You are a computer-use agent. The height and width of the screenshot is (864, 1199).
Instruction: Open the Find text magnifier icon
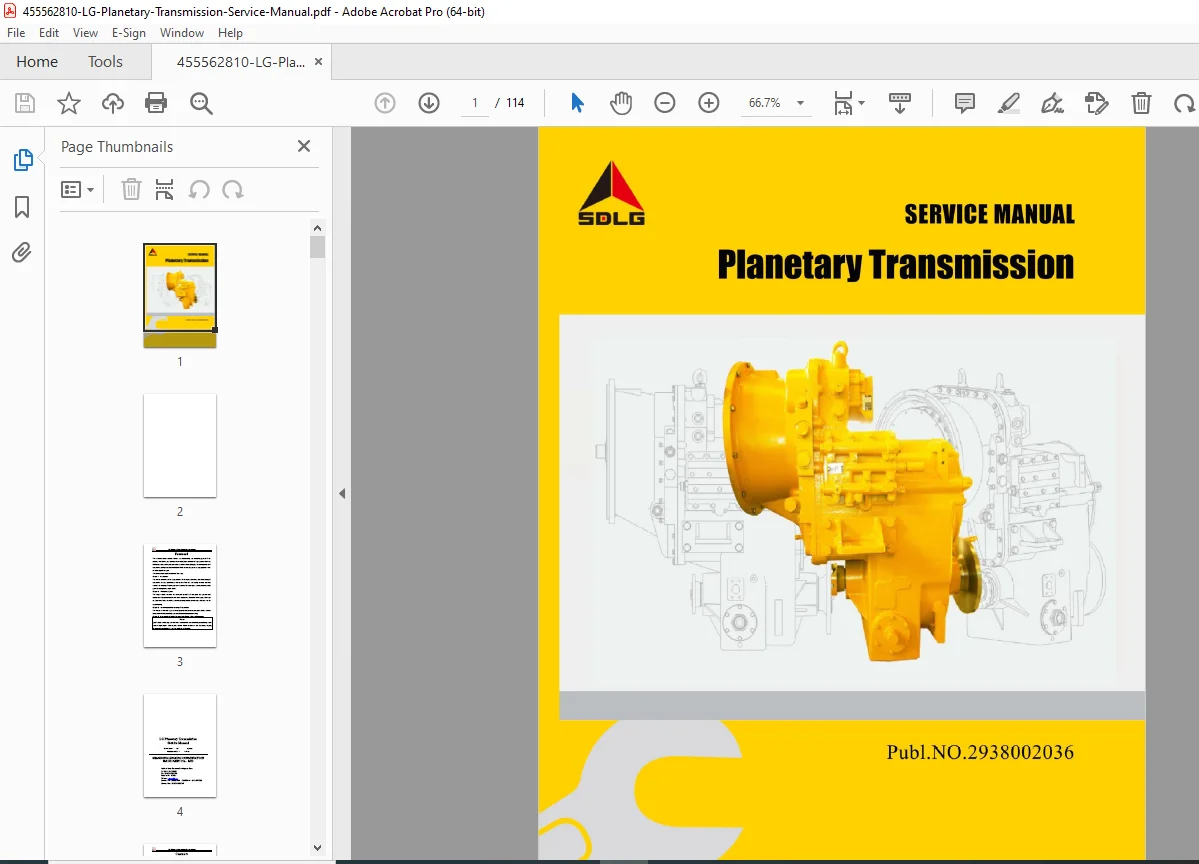[x=201, y=103]
